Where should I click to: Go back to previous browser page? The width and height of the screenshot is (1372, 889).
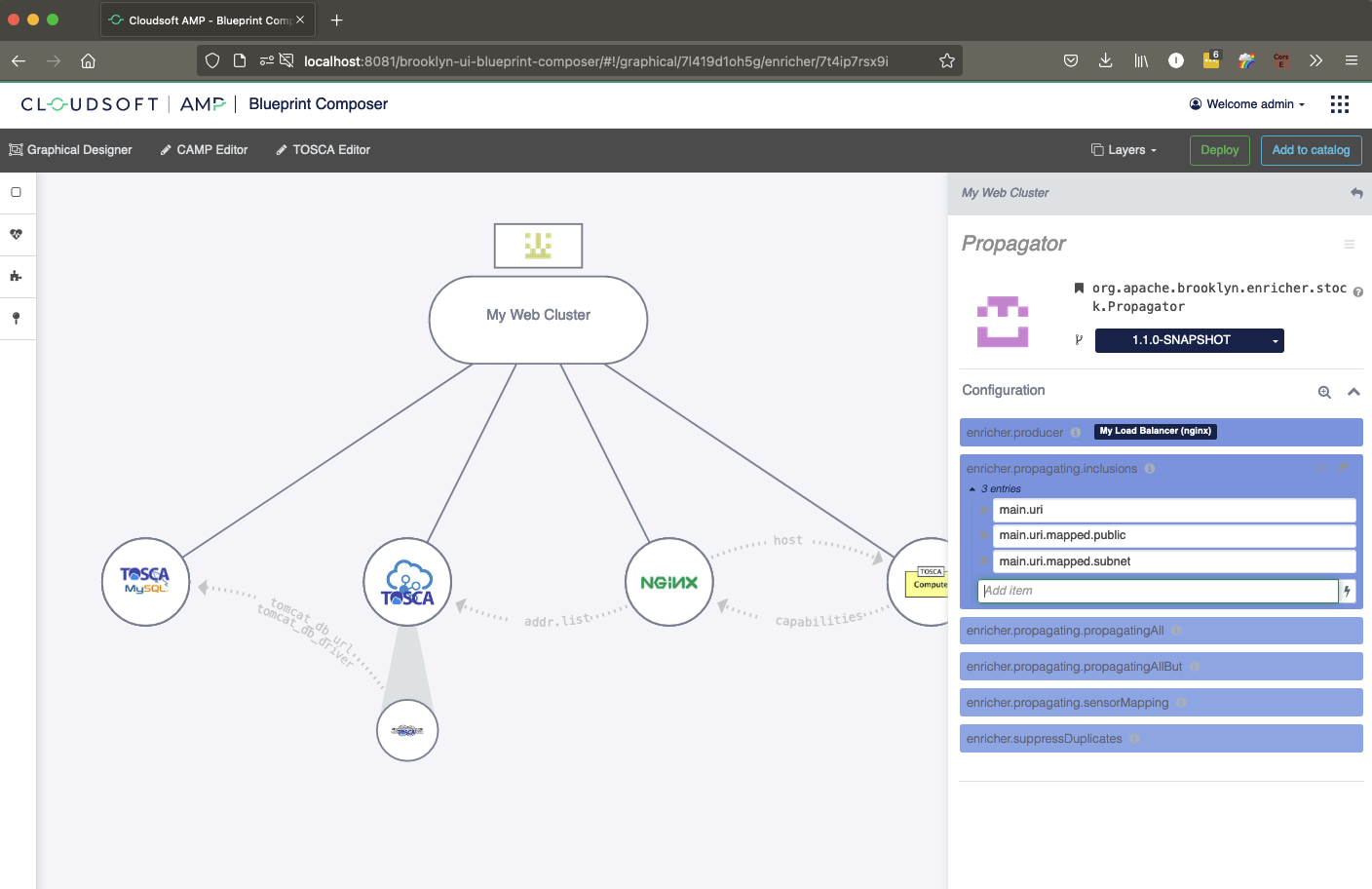pos(19,60)
